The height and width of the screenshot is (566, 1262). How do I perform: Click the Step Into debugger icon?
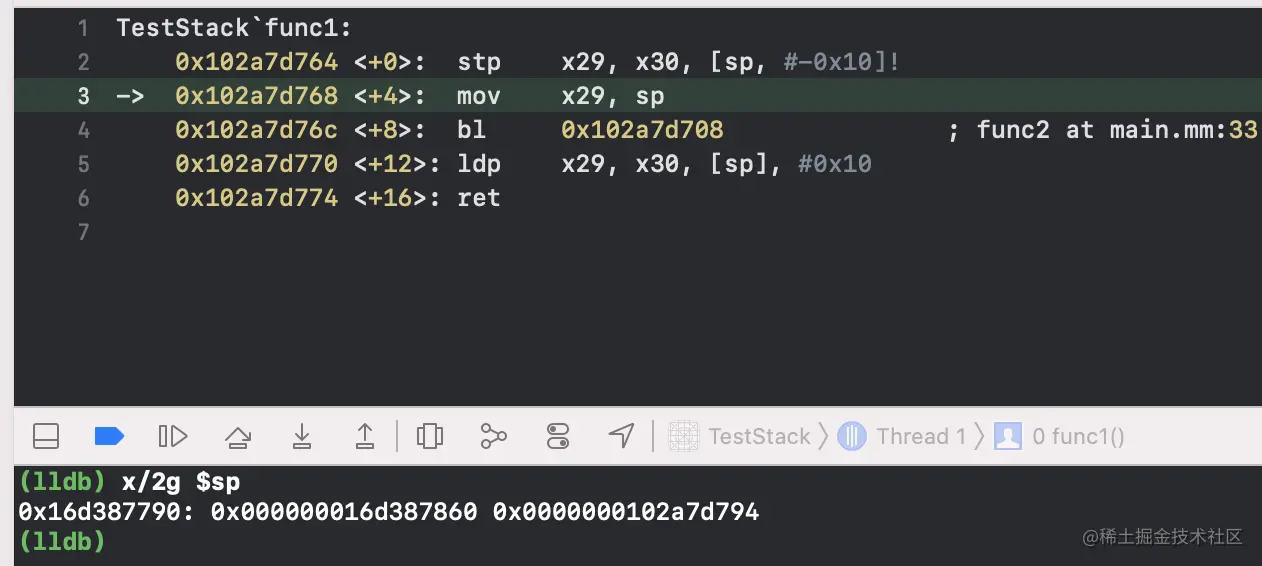tap(301, 436)
